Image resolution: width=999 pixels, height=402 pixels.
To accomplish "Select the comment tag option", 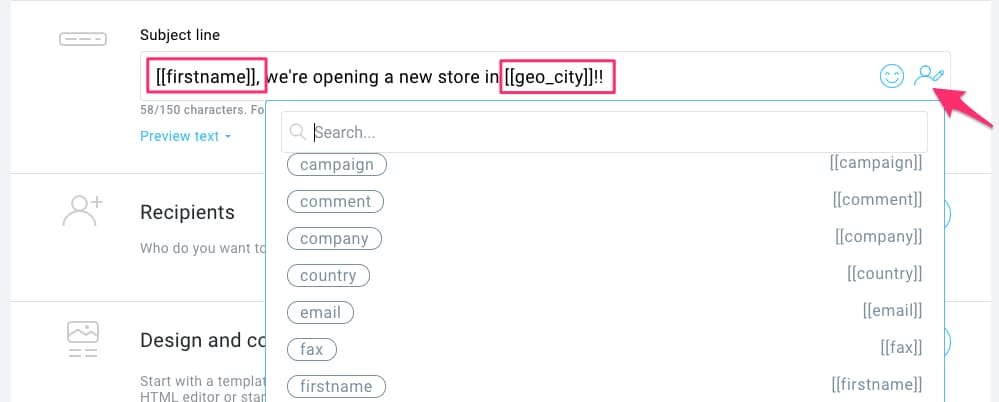I will (336, 201).
